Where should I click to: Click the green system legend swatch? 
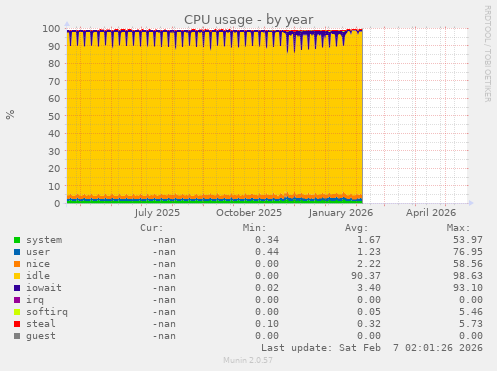[x=17, y=240]
